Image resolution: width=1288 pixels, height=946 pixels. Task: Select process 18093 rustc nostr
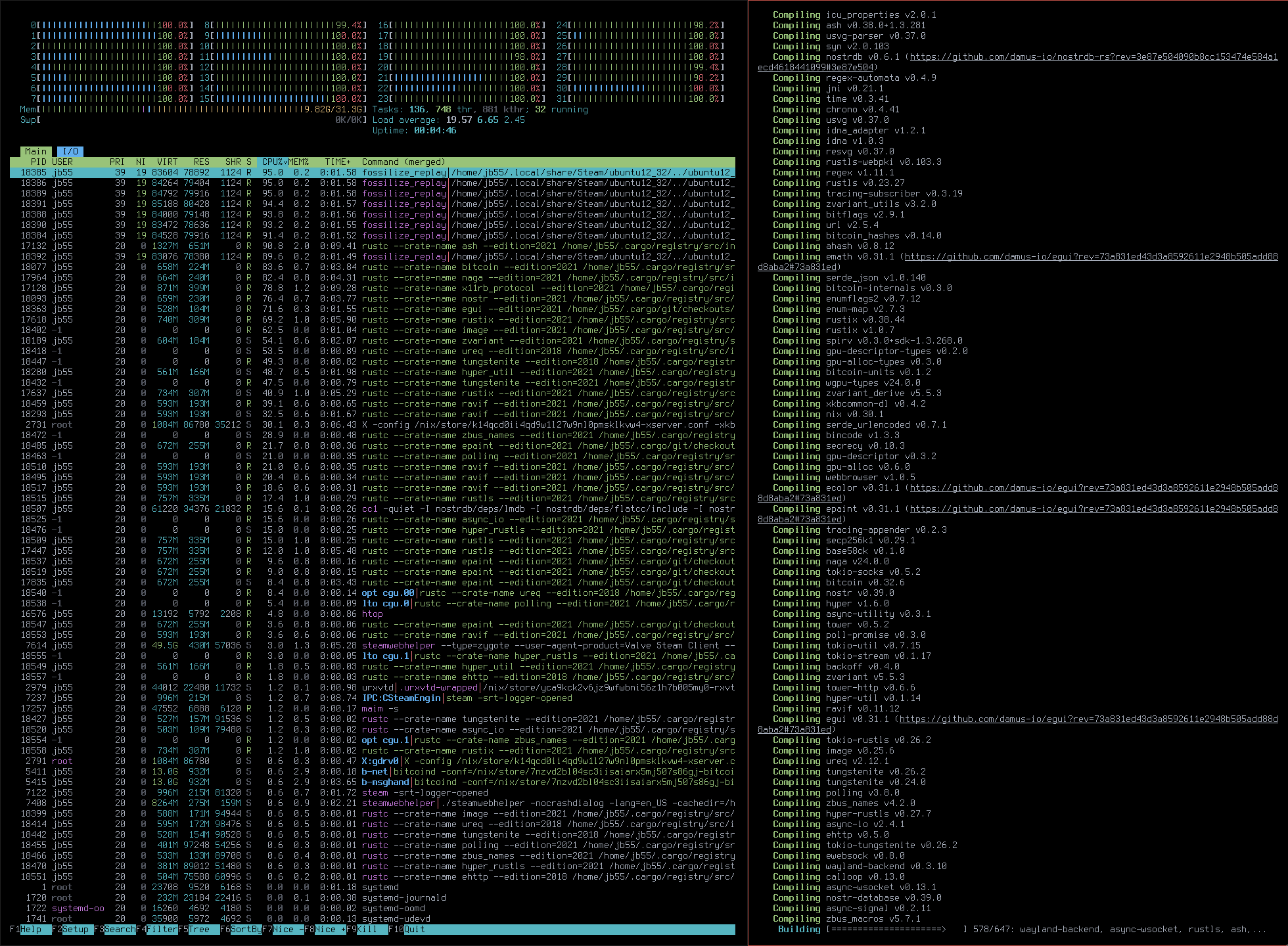373,298
